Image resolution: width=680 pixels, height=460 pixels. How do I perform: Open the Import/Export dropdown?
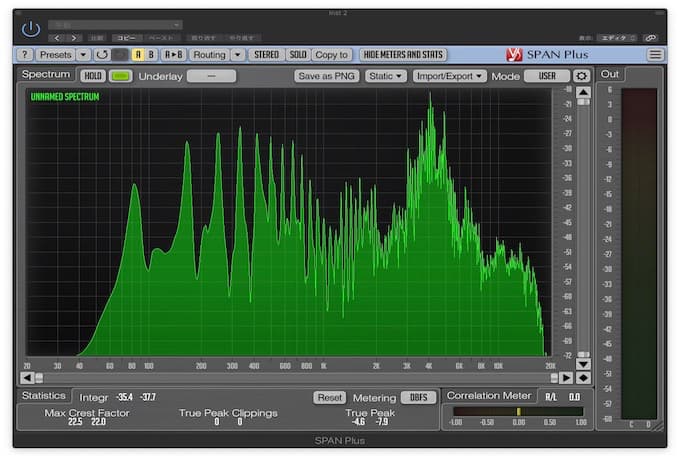pos(449,76)
